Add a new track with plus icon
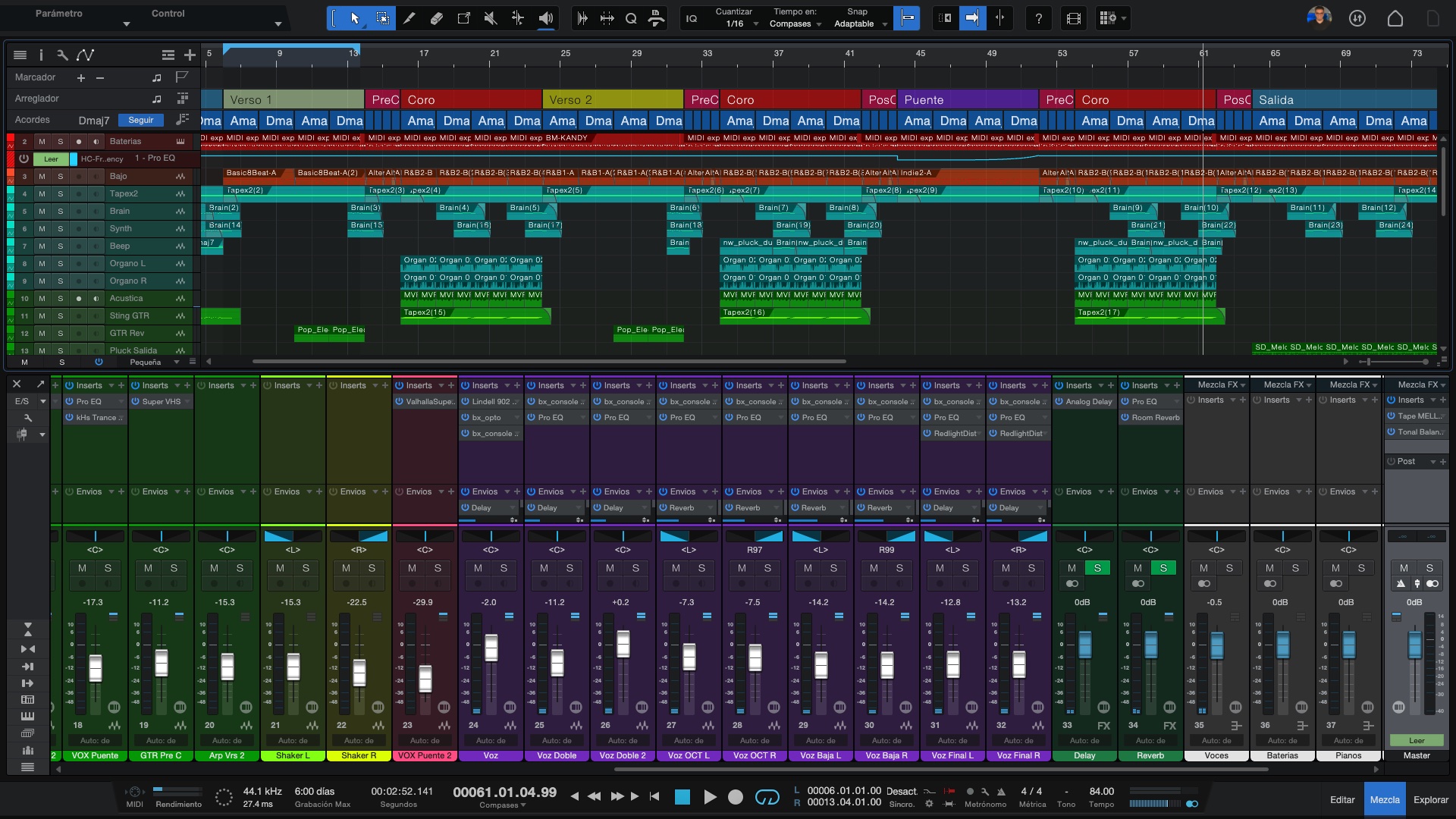Viewport: 1456px width, 819px height. click(x=190, y=55)
